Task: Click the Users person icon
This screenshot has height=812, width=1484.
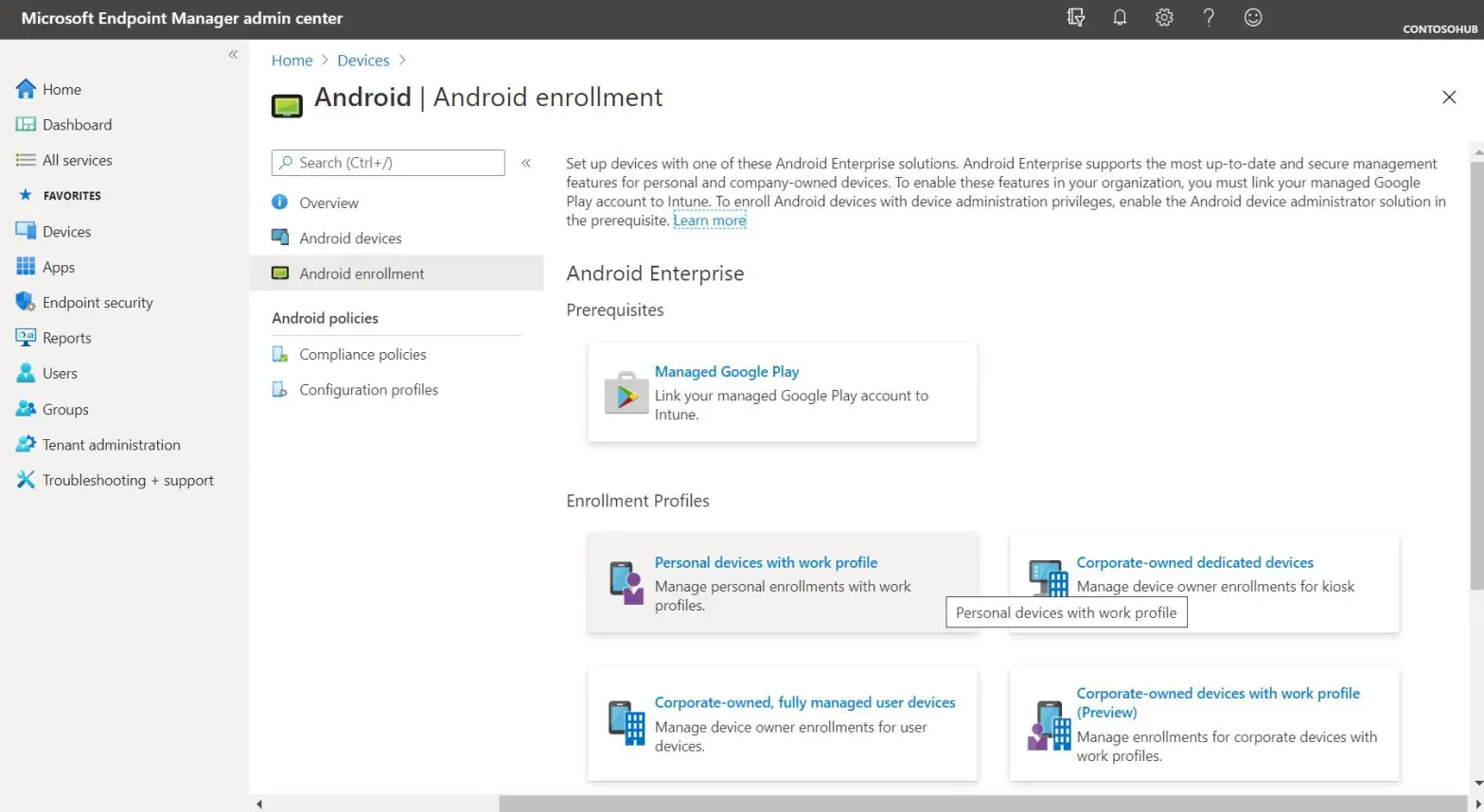Action: point(26,373)
